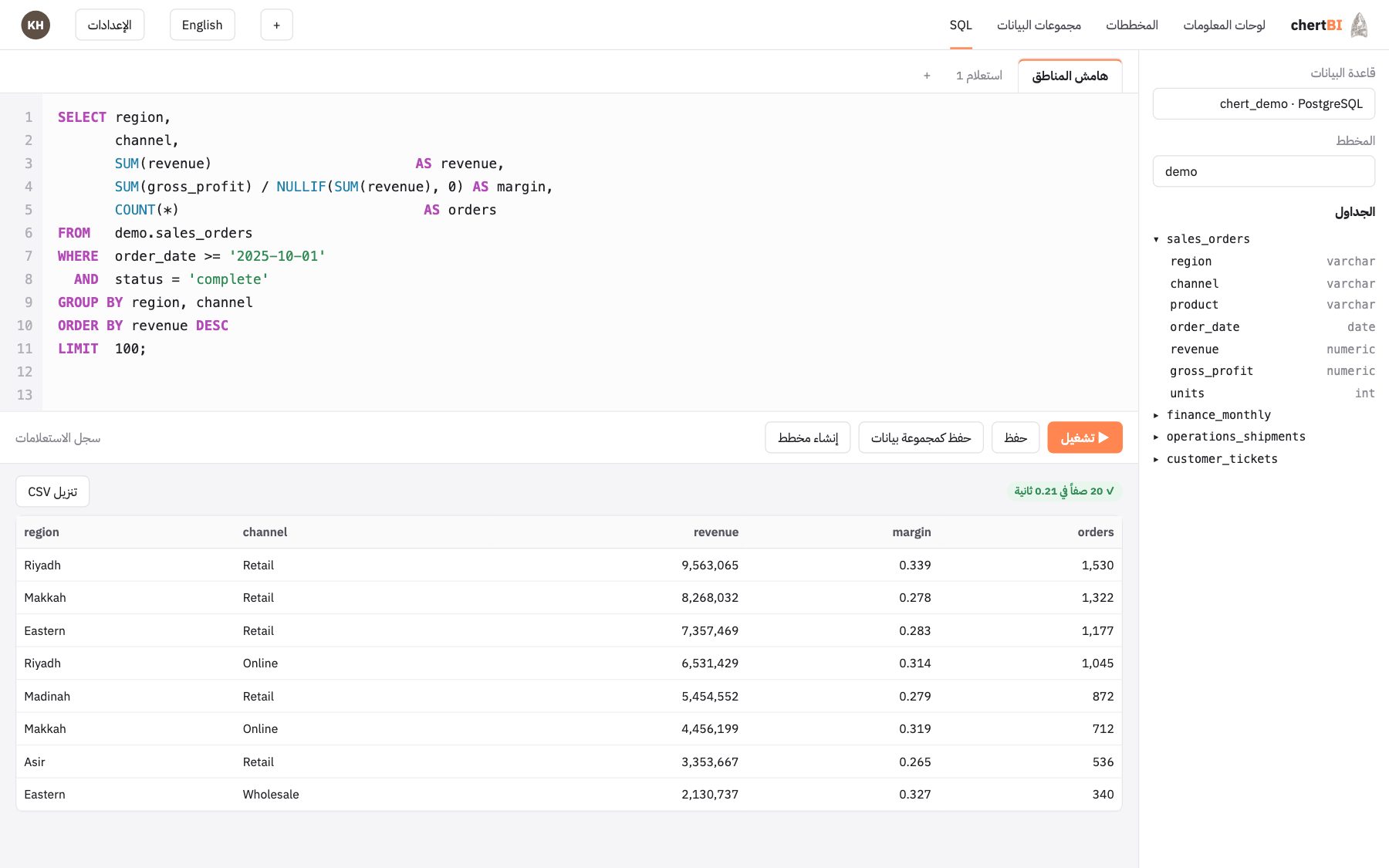The image size is (1389, 868).
Task: Click the order_date column entry
Action: coord(1272,327)
